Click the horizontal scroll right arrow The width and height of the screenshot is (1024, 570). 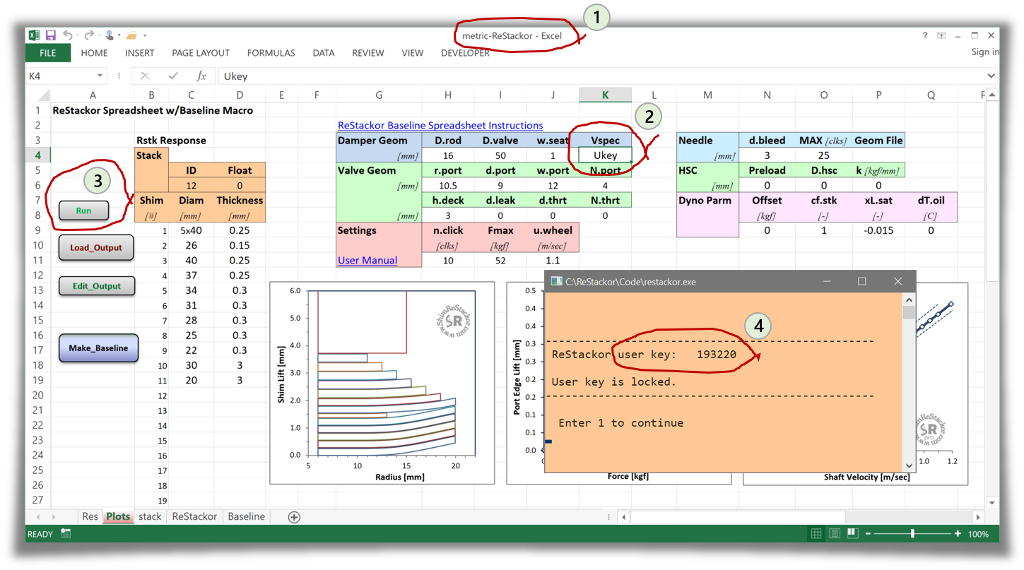click(978, 517)
